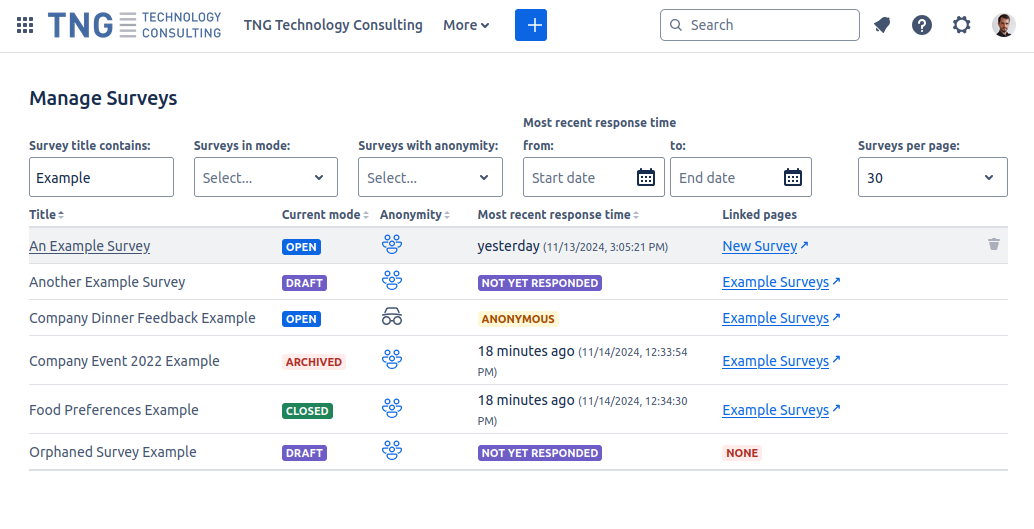Screen dimensions: 1034x529
Task: Open the help question mark icon
Action: point(922,25)
